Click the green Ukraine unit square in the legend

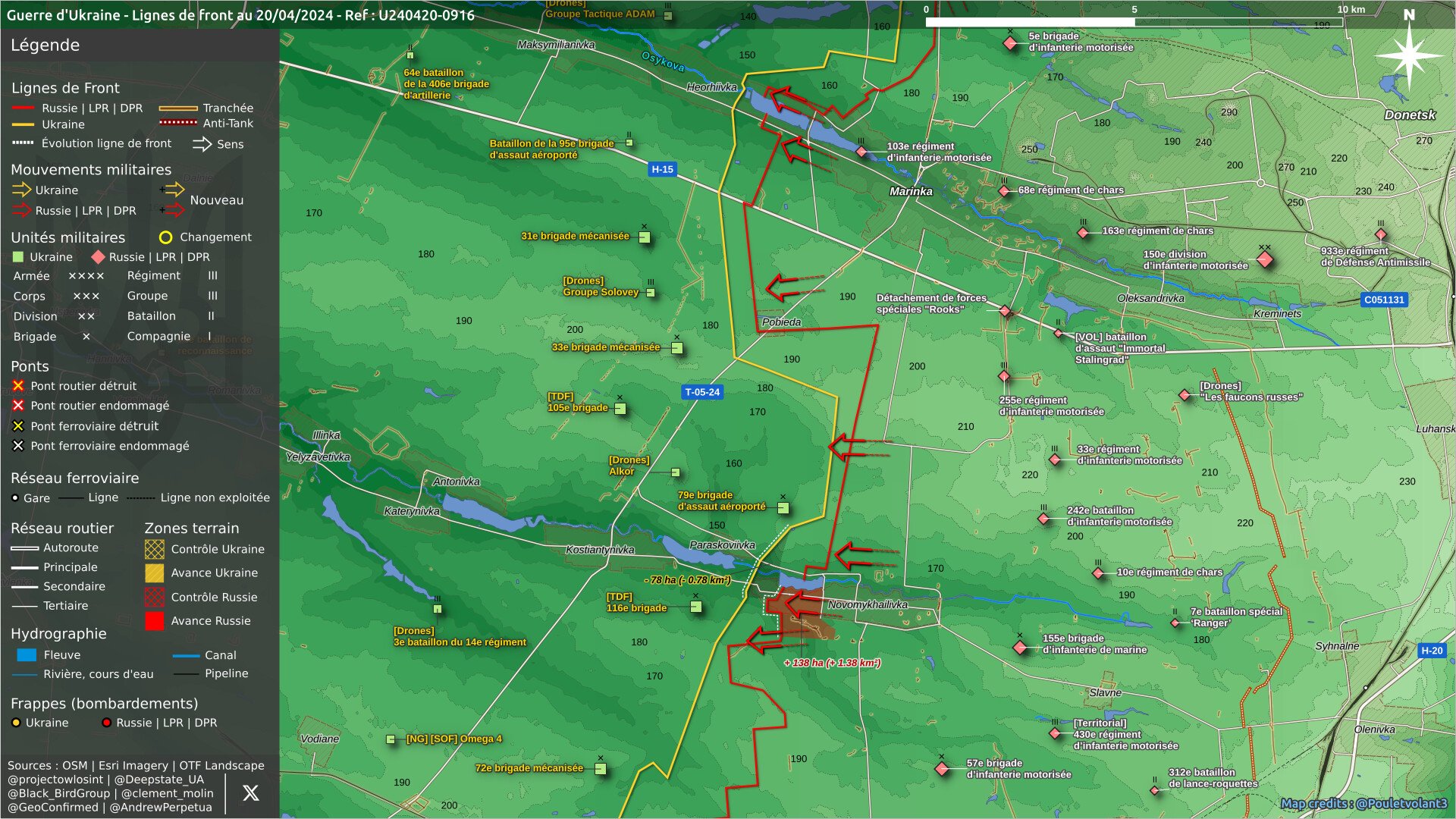pyautogui.click(x=18, y=257)
